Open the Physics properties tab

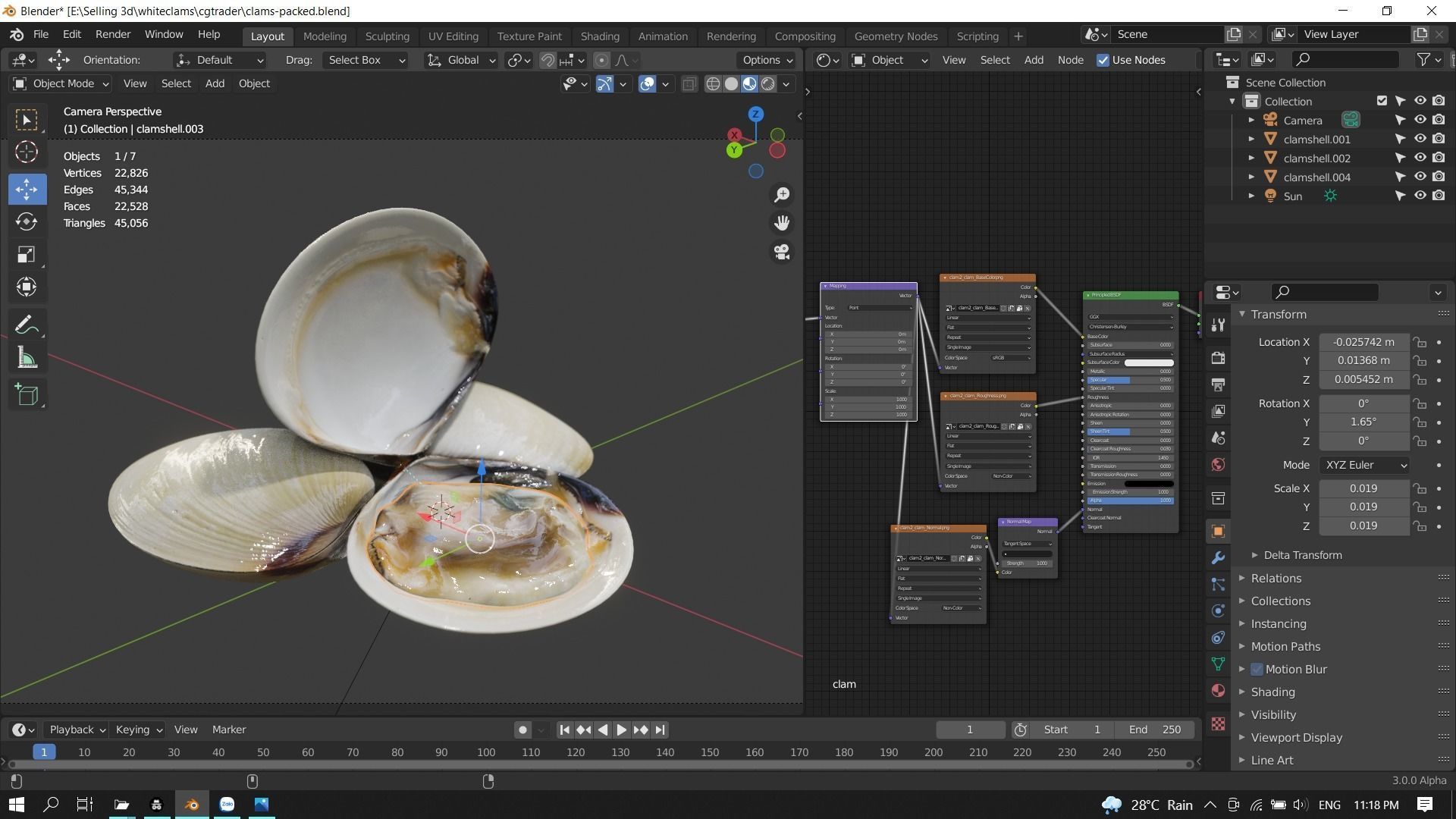click(1219, 610)
